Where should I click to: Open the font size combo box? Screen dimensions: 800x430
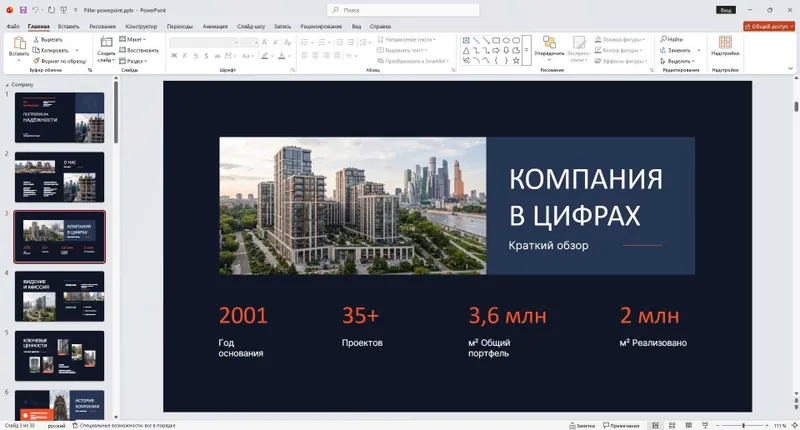[249, 42]
